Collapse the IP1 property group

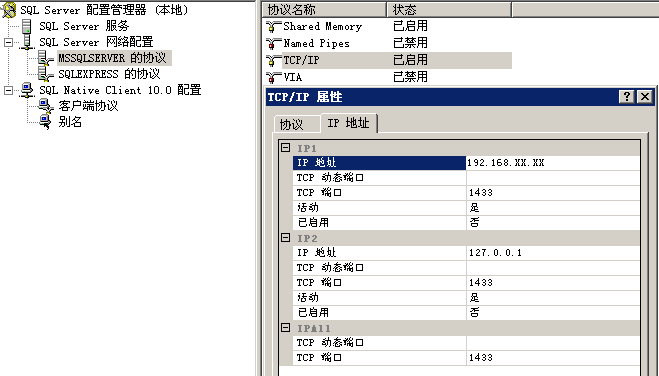point(285,147)
